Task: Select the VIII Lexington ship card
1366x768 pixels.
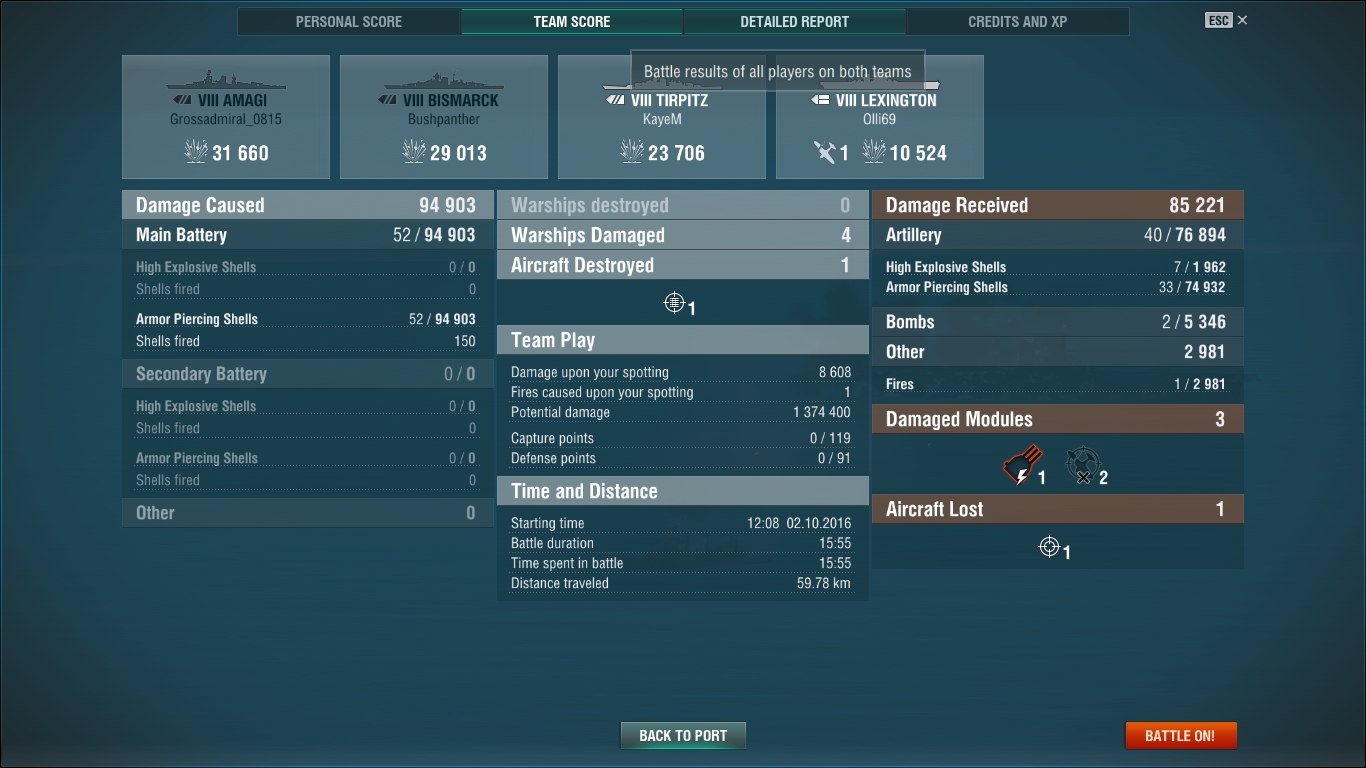Action: (x=880, y=117)
